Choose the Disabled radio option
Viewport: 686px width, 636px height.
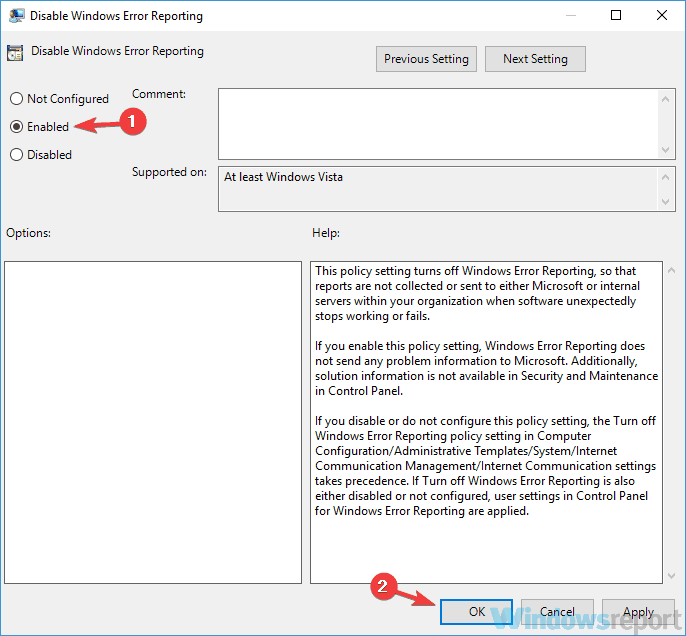[41, 155]
